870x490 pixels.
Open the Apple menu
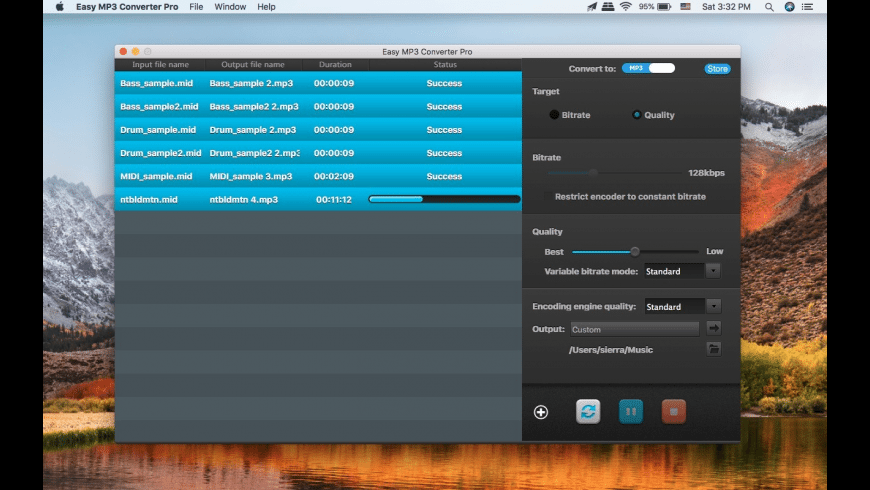point(60,7)
